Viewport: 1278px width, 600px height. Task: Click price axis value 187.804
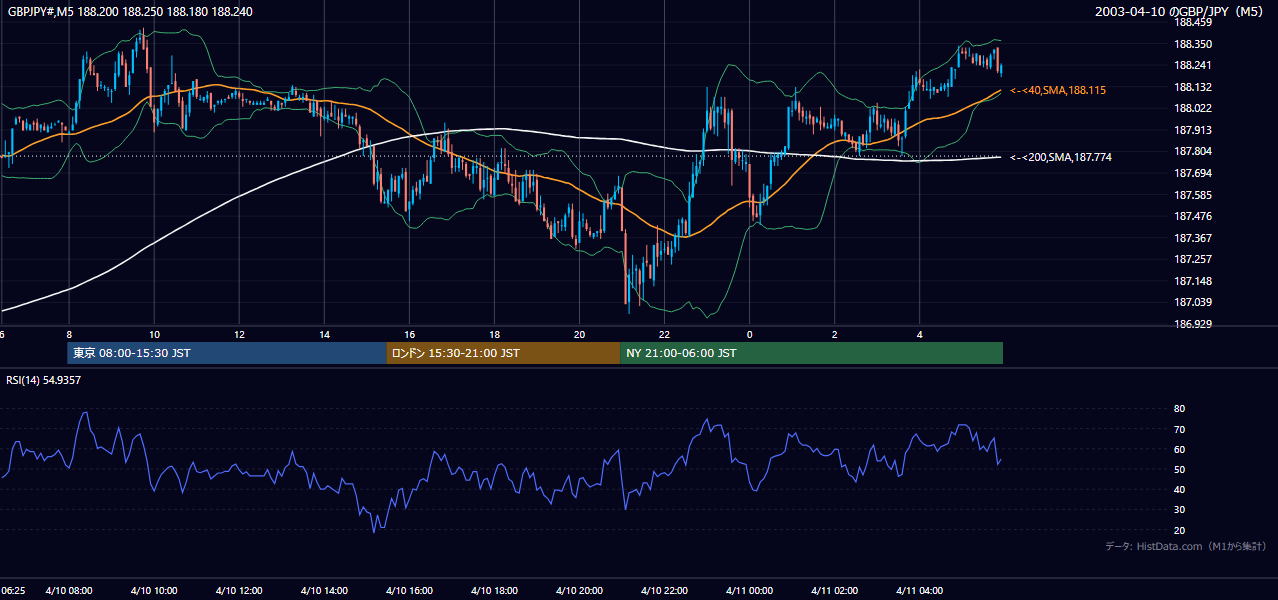tap(1193, 151)
